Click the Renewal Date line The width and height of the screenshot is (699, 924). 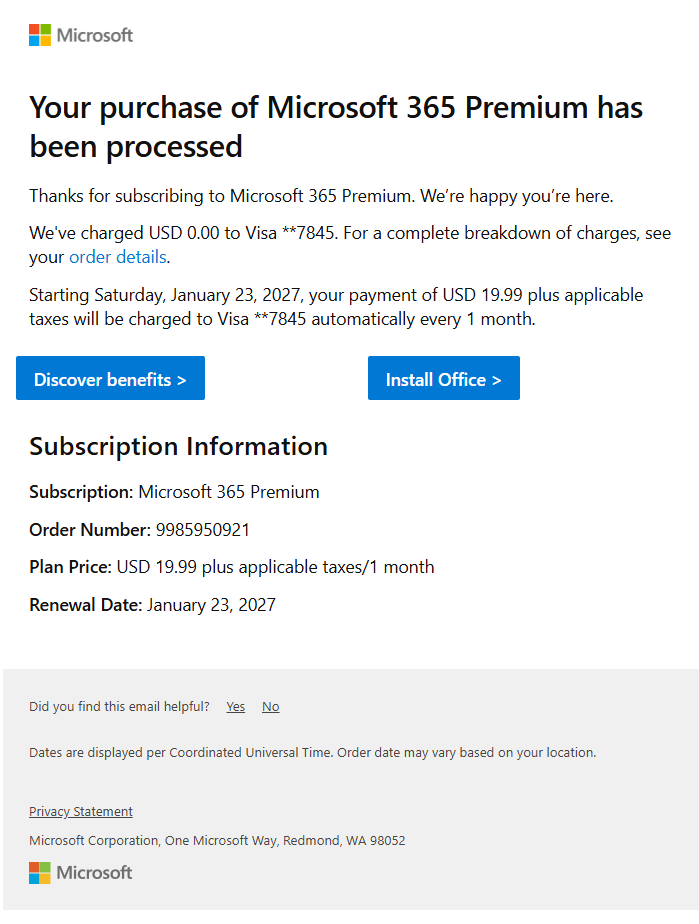152,605
